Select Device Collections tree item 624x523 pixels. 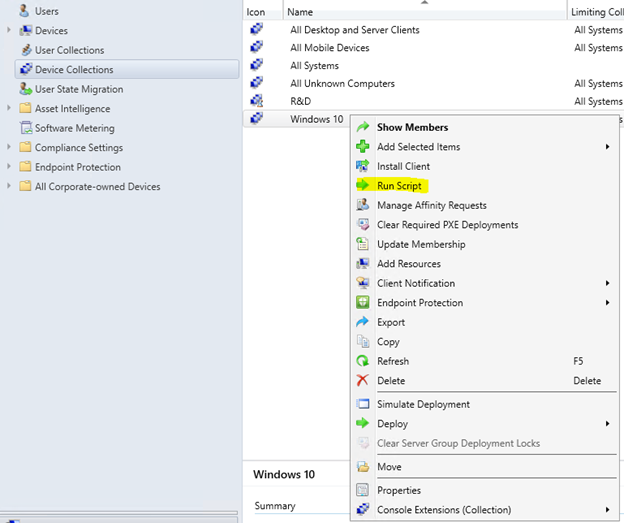point(127,69)
